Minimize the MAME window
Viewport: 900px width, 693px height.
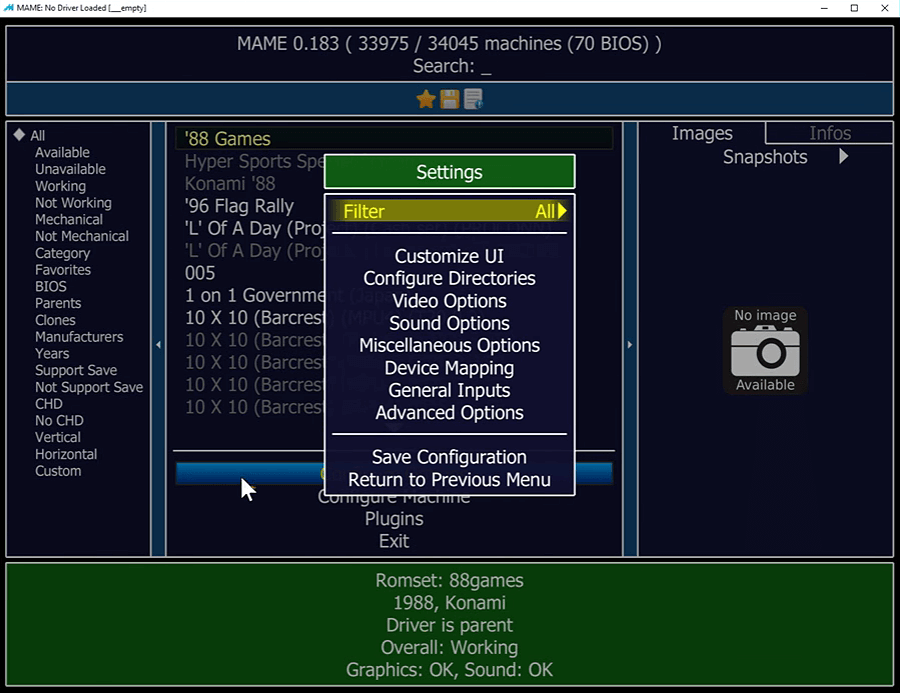point(824,8)
